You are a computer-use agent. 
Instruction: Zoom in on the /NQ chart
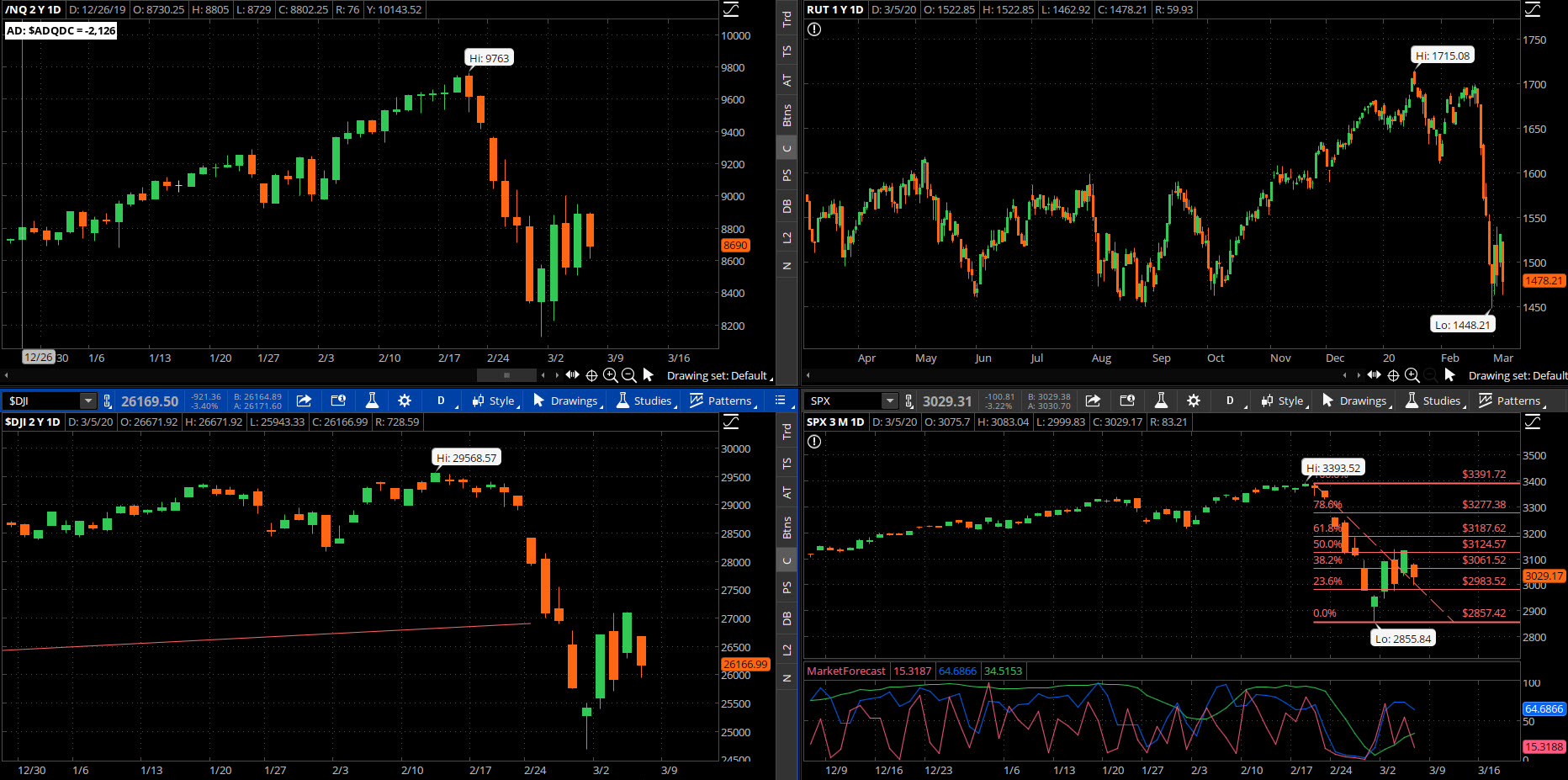[x=611, y=375]
